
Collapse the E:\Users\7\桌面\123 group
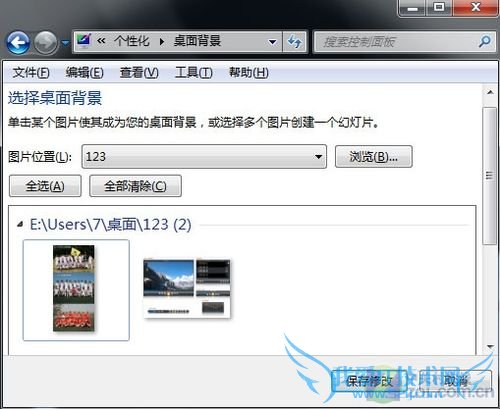20,224
